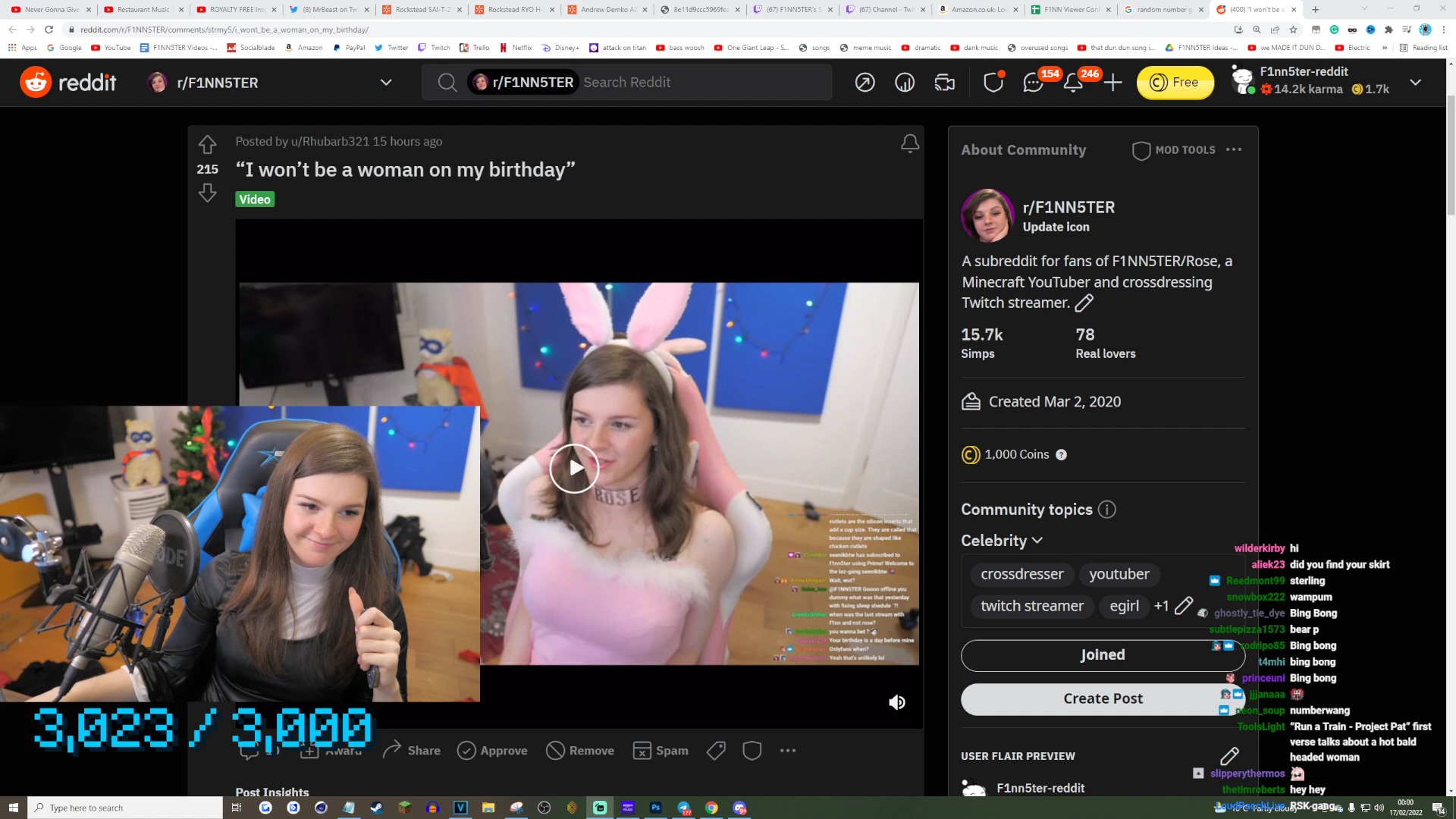1456x819 pixels.
Task: Click the distinguish shield icon under post
Action: 752,751
